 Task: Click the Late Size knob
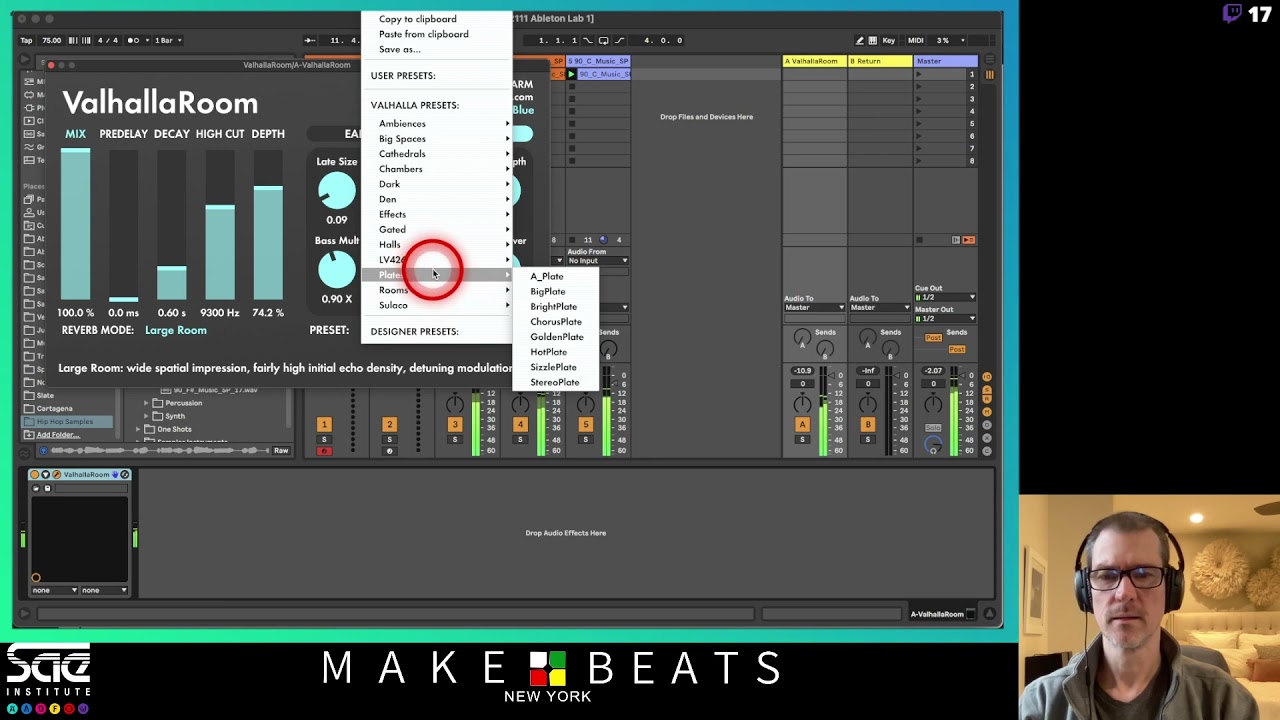[337, 191]
